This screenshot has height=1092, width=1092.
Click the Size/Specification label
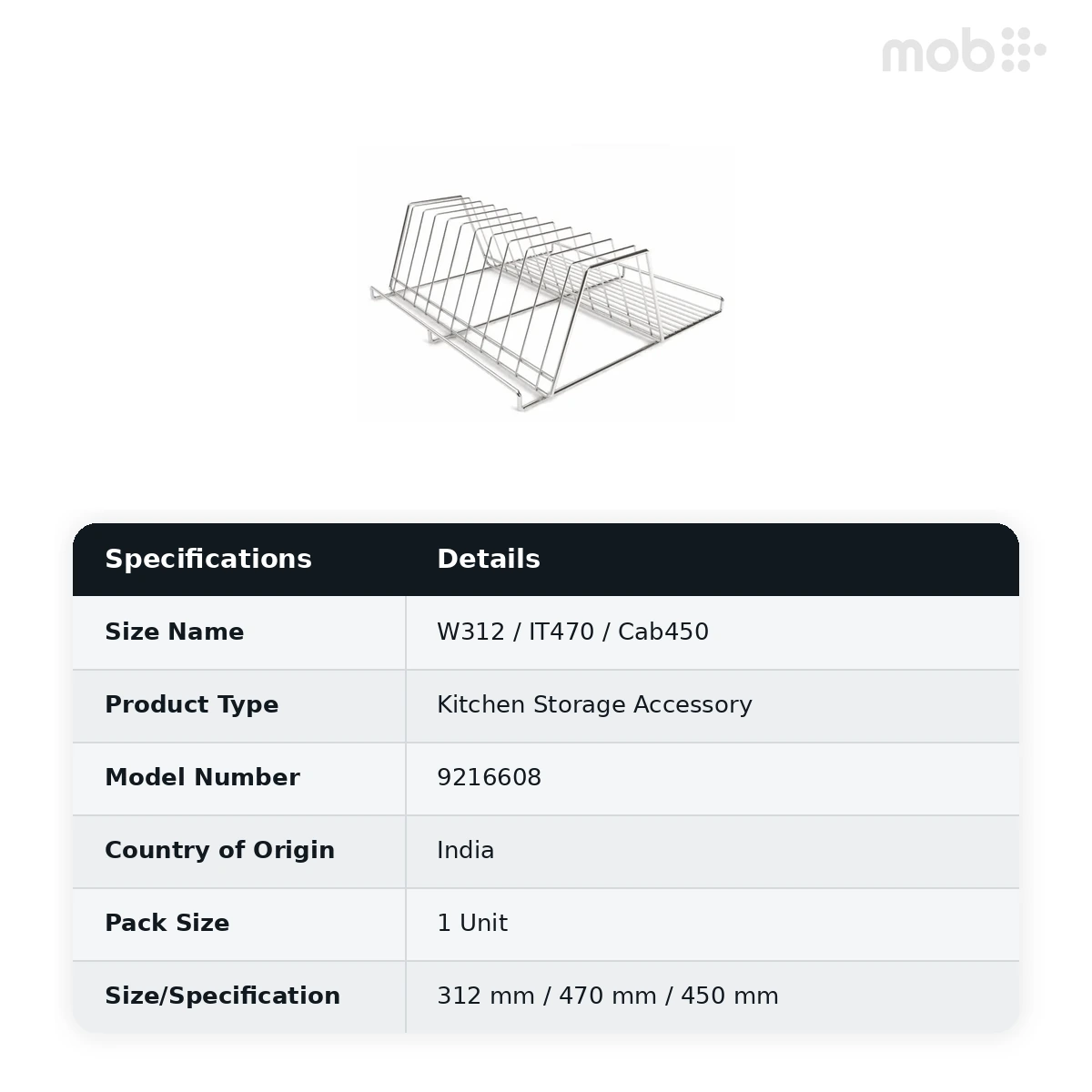click(222, 996)
